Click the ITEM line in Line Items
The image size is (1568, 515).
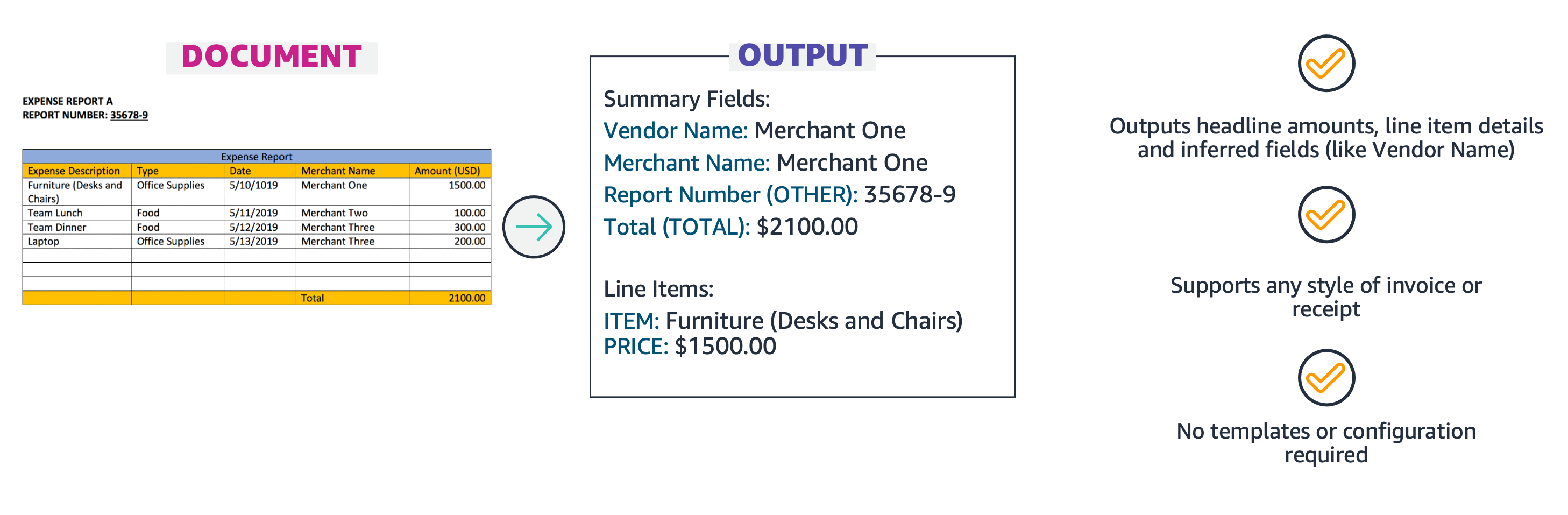coord(783,320)
